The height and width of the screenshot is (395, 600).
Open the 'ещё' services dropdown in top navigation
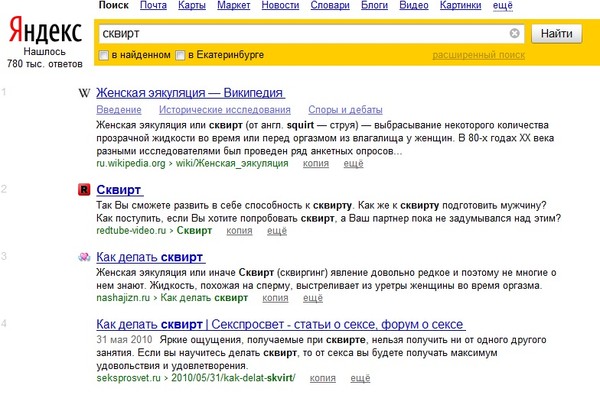(502, 5)
